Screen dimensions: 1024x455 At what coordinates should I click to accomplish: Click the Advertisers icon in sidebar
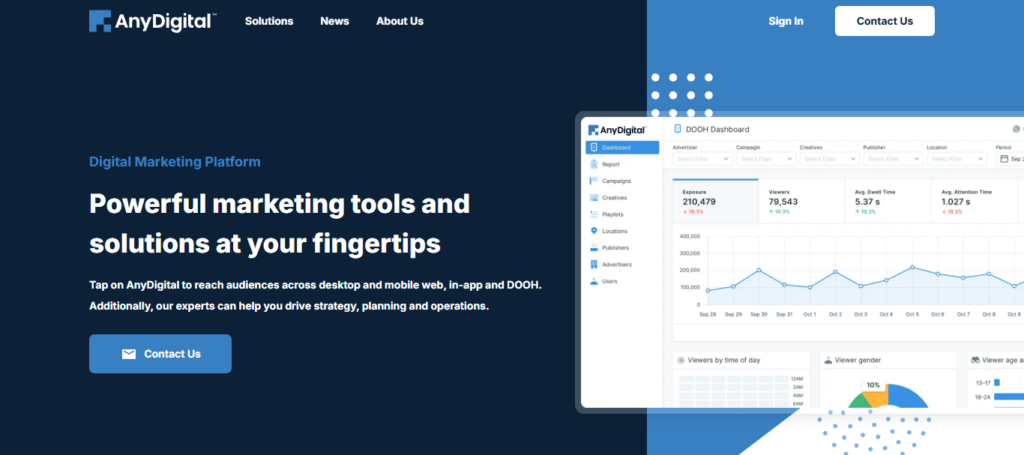(x=594, y=264)
